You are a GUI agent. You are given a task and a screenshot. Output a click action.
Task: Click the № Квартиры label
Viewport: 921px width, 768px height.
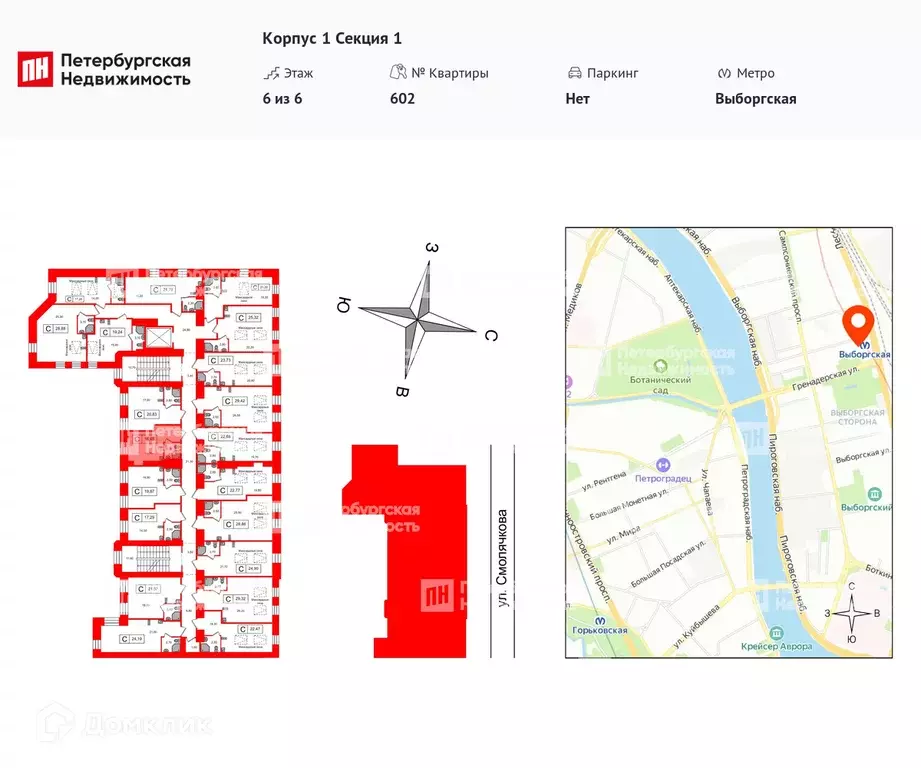click(450, 73)
